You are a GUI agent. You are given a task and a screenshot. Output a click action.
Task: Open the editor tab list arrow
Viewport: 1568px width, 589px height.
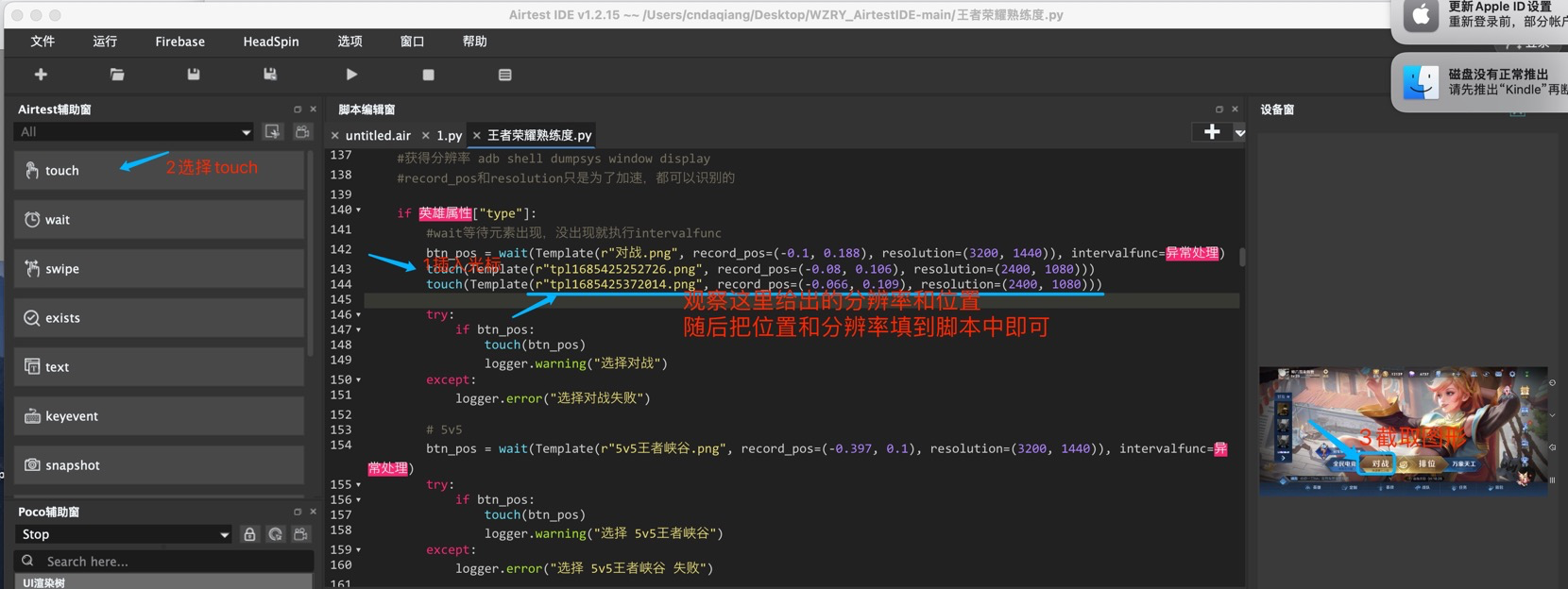click(1240, 133)
